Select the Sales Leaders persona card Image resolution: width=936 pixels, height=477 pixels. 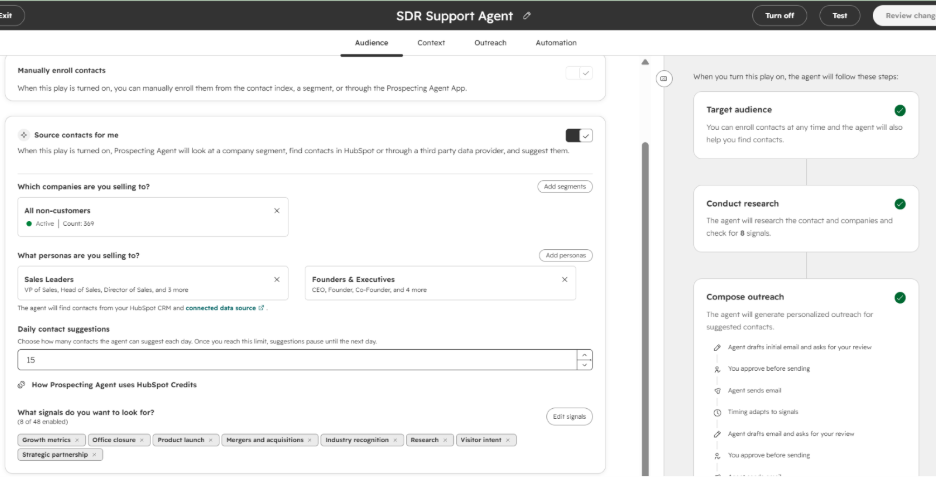153,283
